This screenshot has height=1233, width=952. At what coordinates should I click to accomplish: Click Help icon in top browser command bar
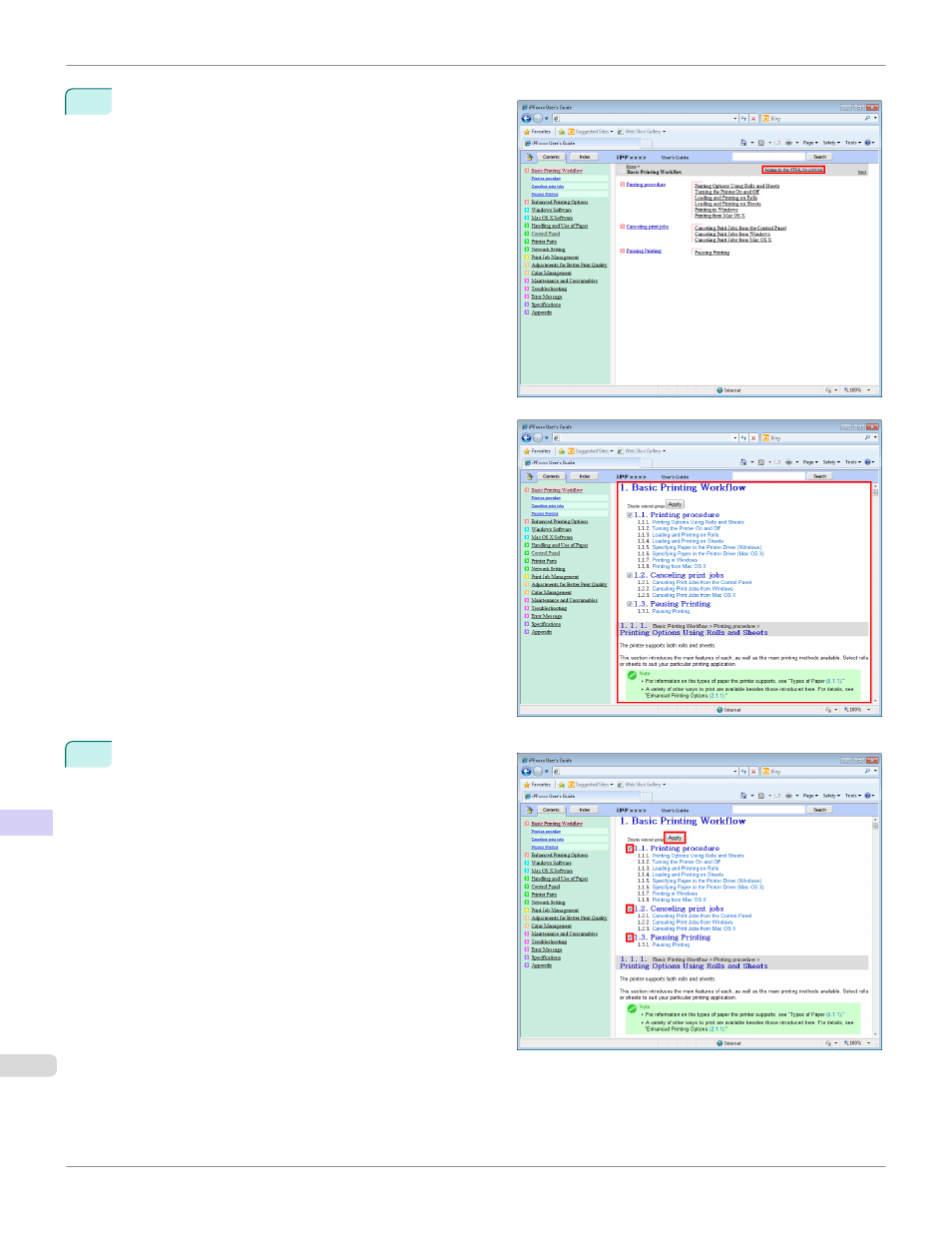point(868,143)
